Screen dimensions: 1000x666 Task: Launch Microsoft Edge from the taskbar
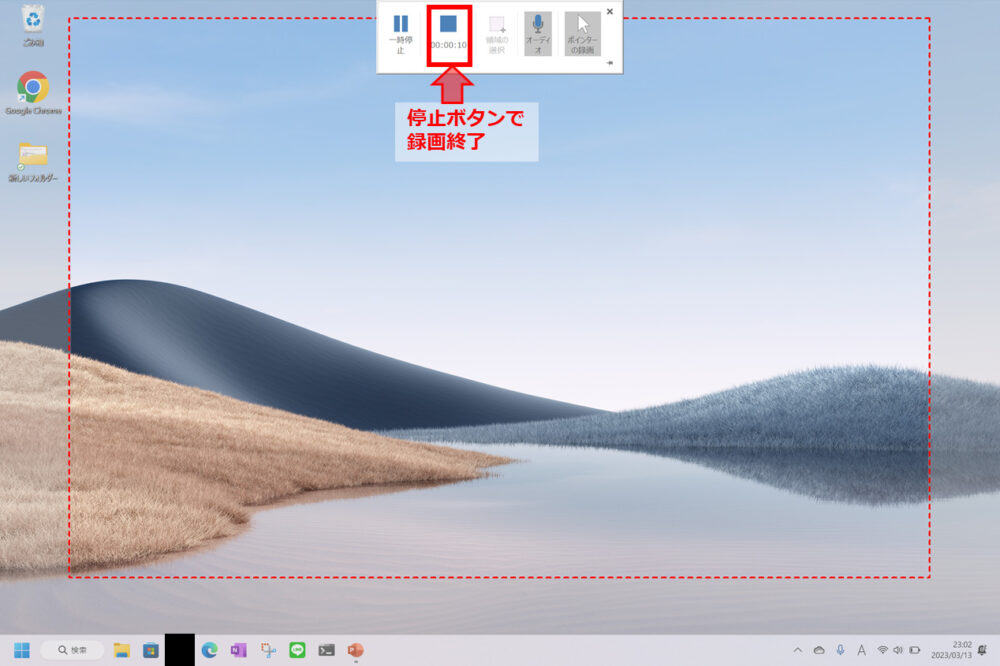[209, 650]
